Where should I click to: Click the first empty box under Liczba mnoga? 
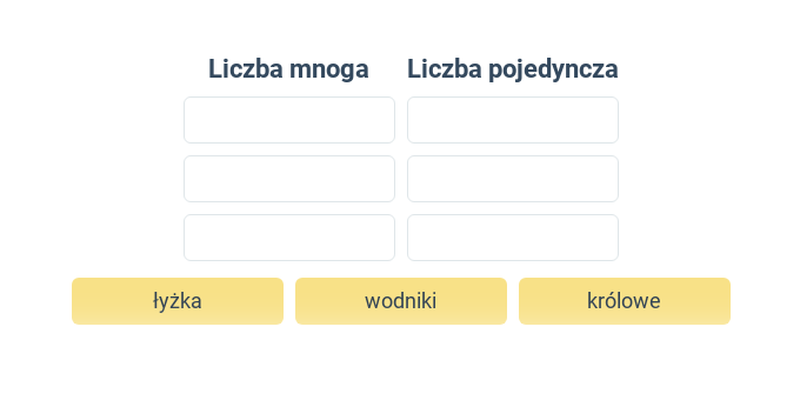pyautogui.click(x=289, y=120)
